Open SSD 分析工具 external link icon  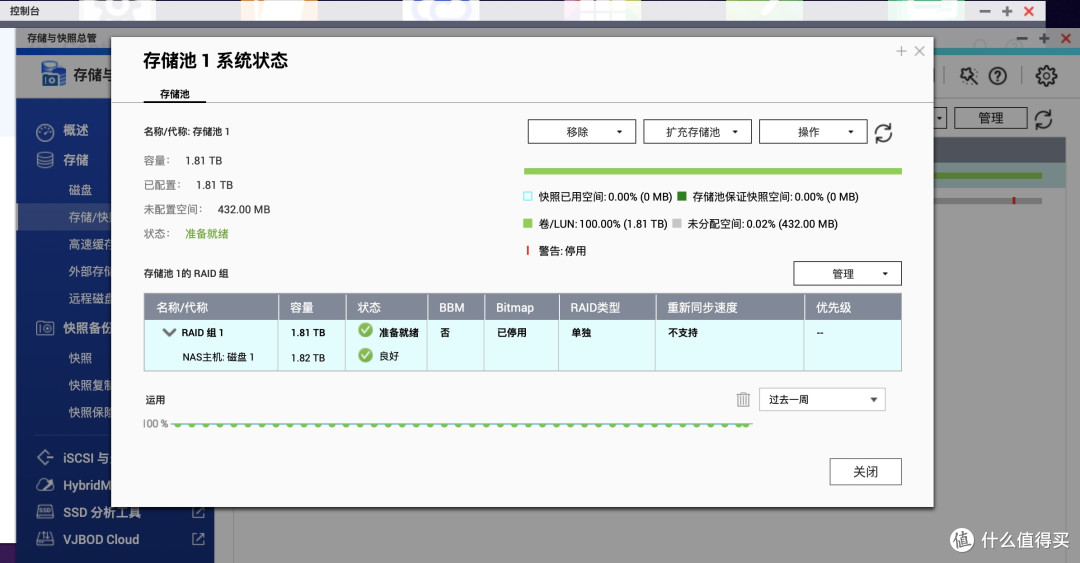198,512
